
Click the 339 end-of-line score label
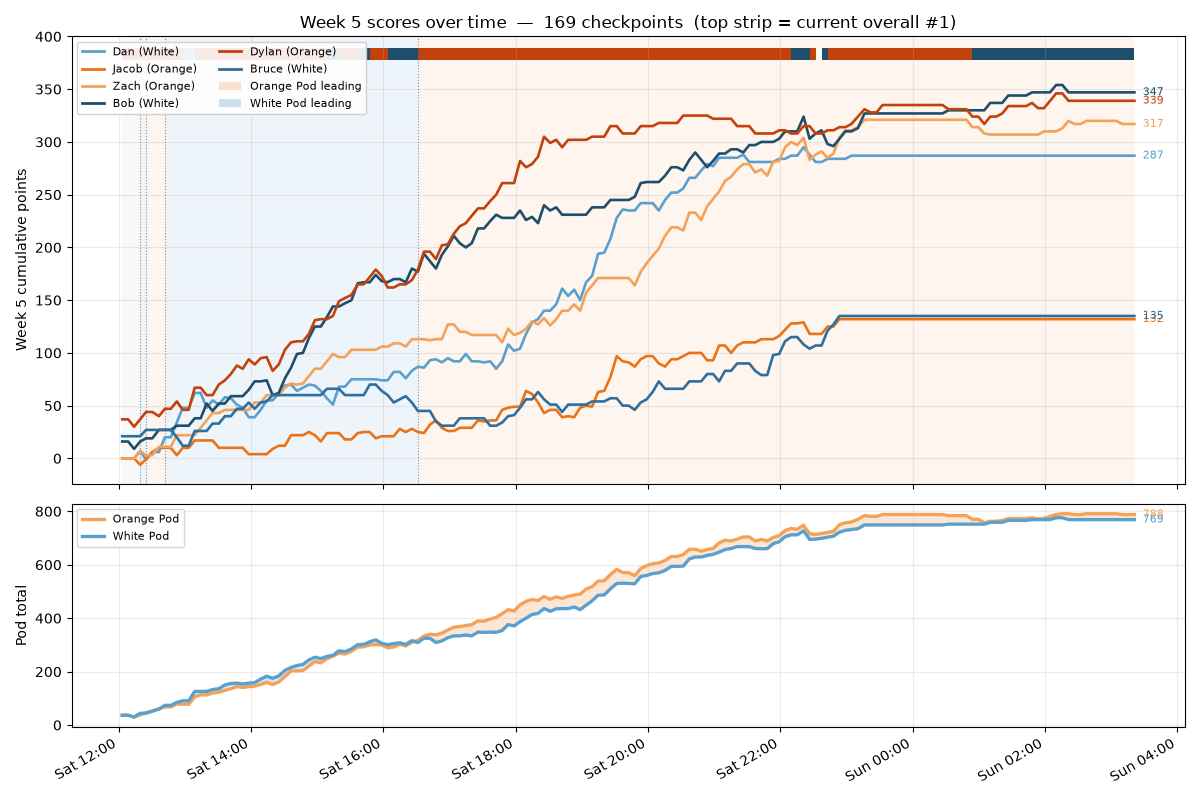[1153, 100]
